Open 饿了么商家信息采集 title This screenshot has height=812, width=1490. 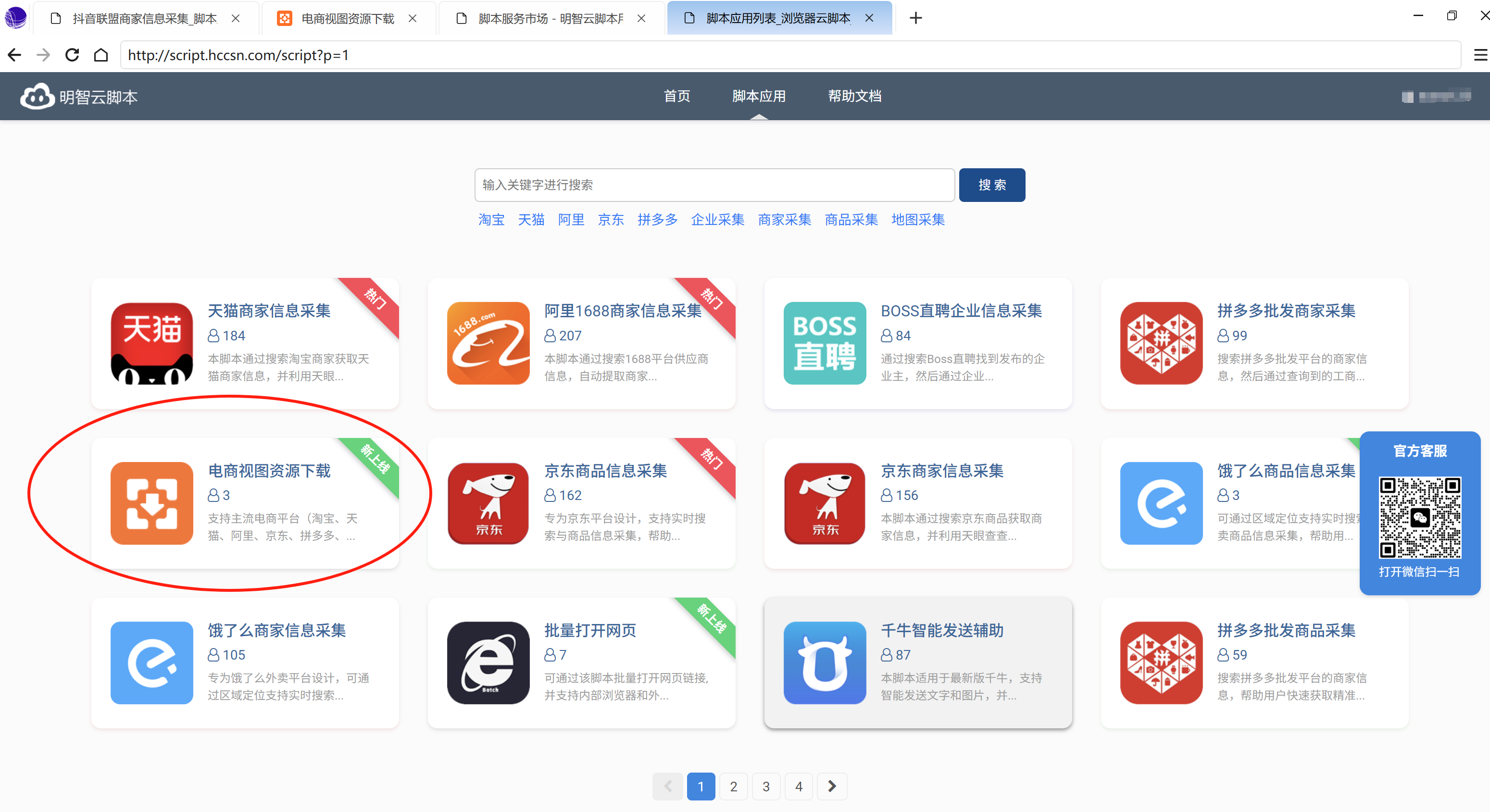(x=277, y=630)
